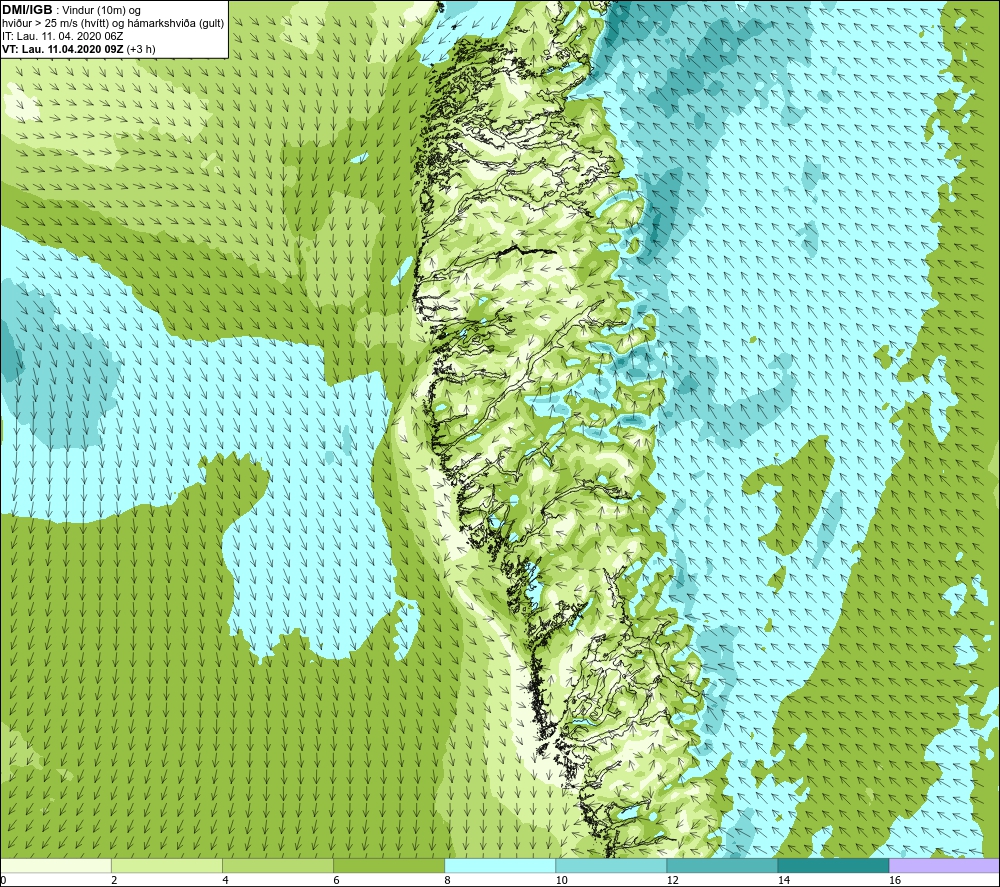
Task: Click the 12–14 m/s teal legend swatch
Action: click(722, 865)
